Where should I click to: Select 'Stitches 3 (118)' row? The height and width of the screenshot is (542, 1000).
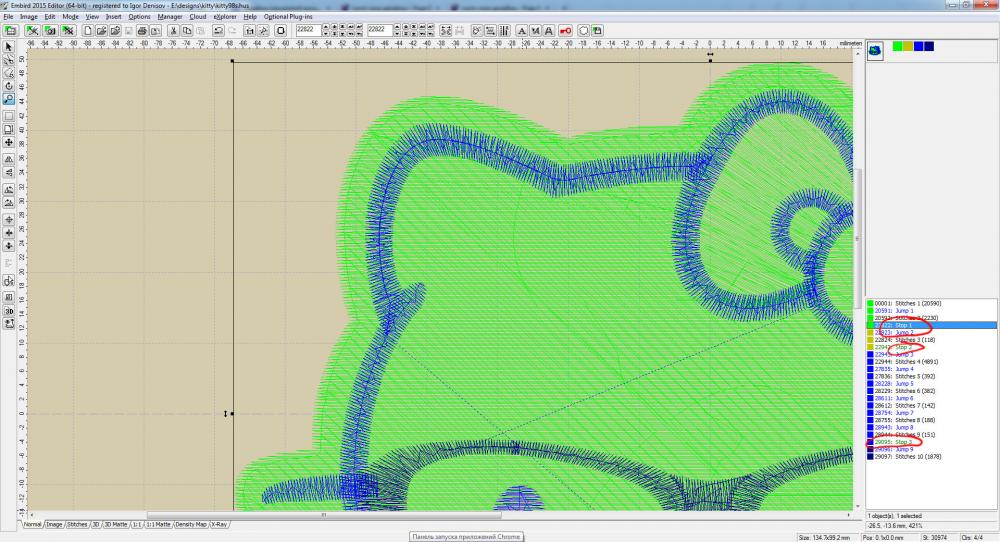point(930,340)
